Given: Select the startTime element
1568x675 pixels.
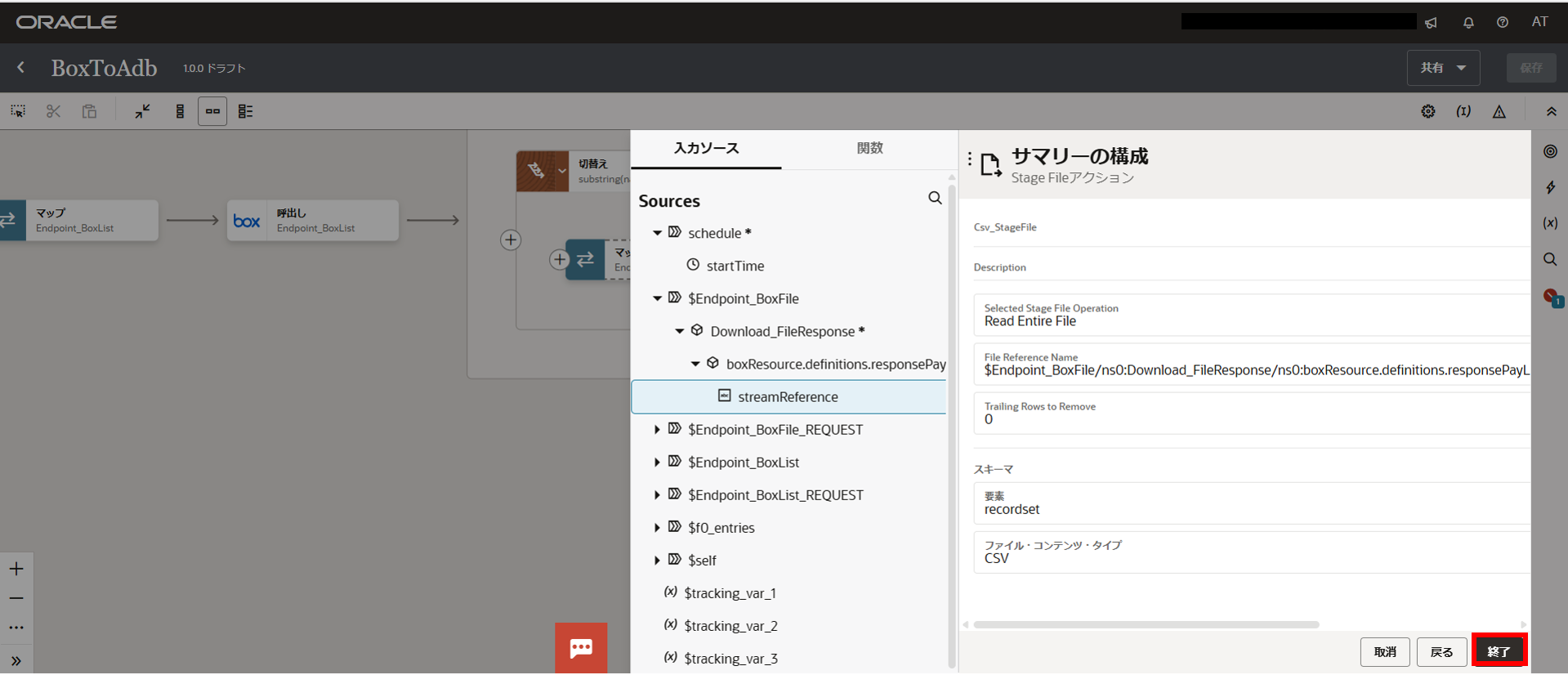Looking at the screenshot, I should coord(735,266).
